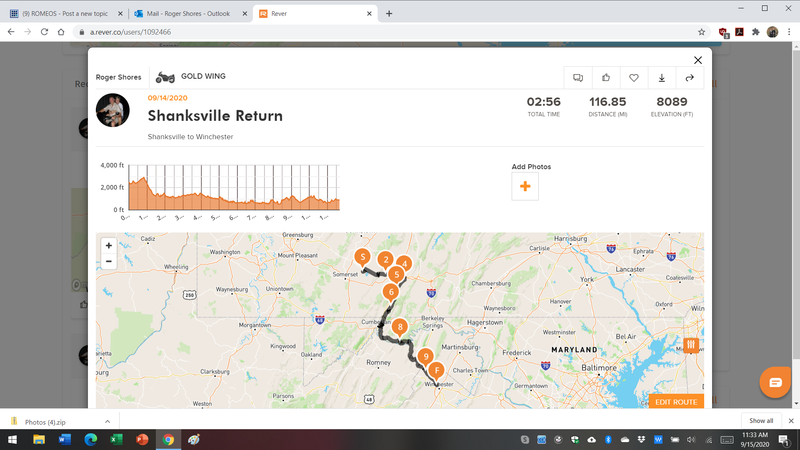800x450 pixels.
Task: Click Show all downloads
Action: point(761,421)
